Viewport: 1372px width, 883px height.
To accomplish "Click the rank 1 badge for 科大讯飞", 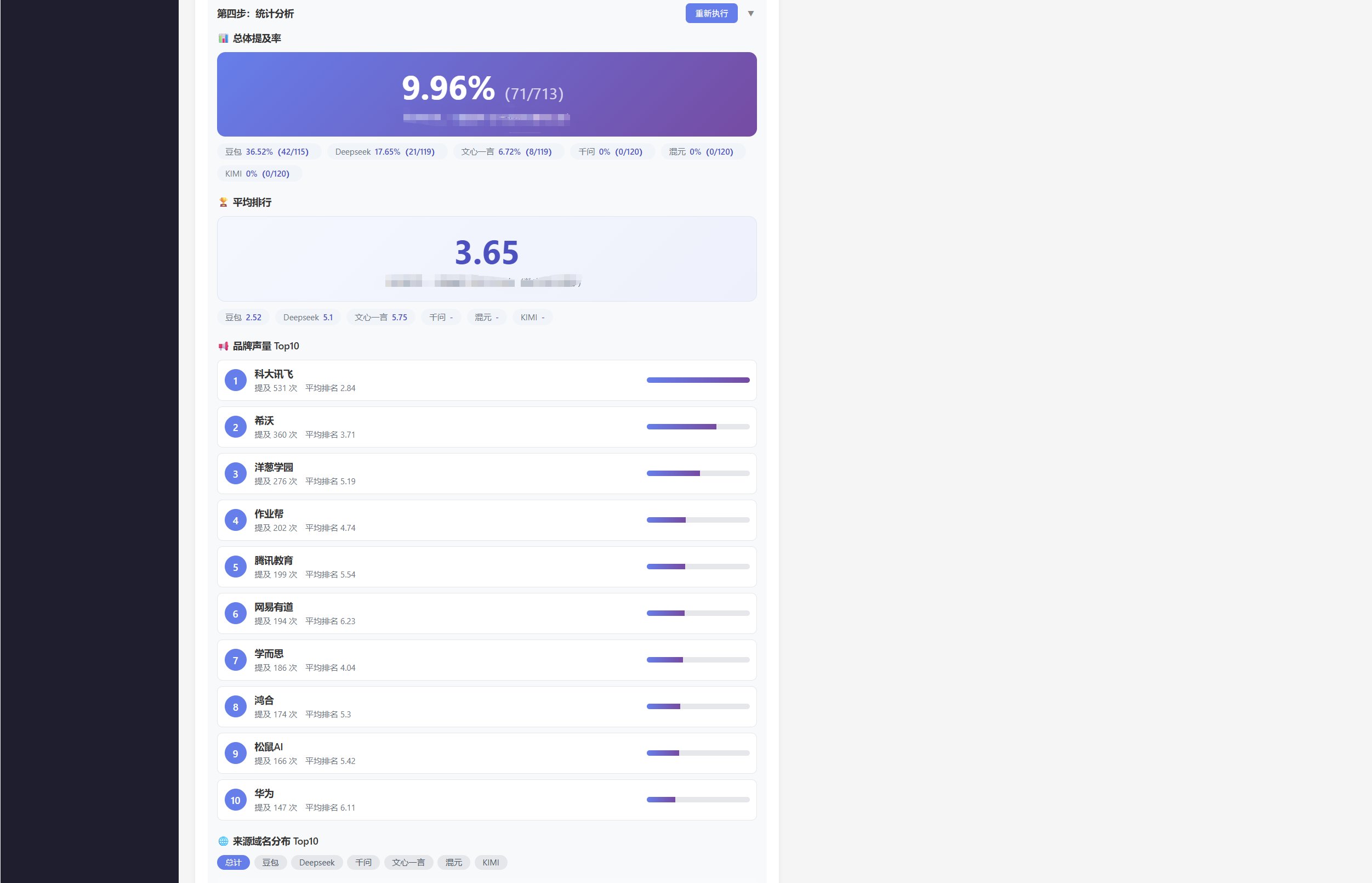I will tap(236, 381).
